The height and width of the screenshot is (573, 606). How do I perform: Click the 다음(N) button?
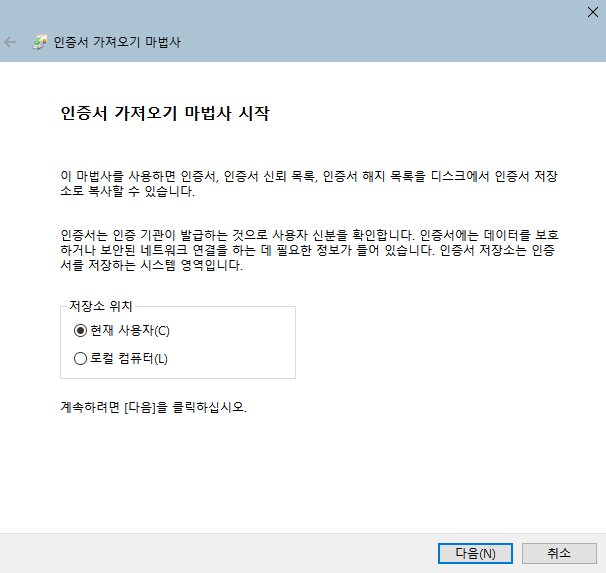(x=475, y=553)
